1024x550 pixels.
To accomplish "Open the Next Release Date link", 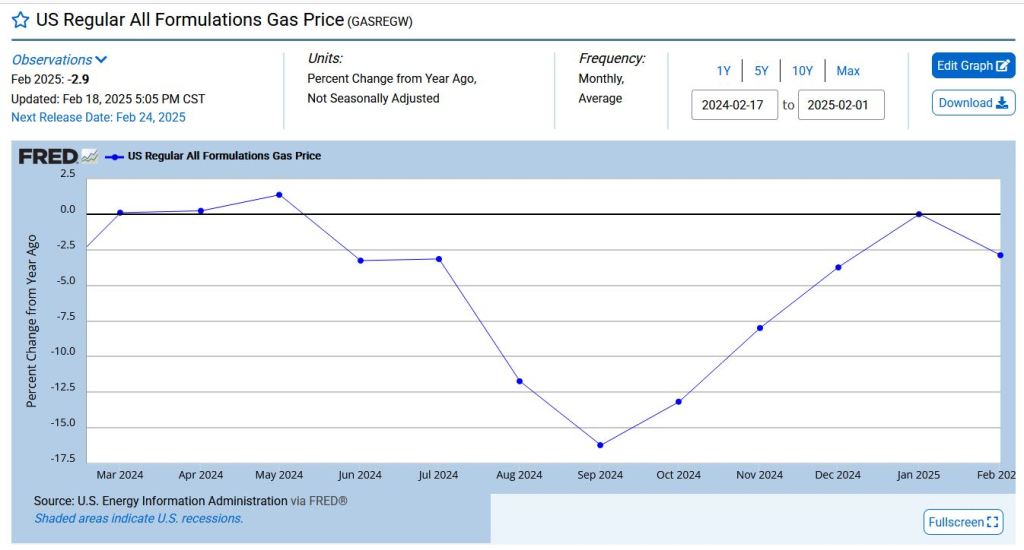I will 98,117.
